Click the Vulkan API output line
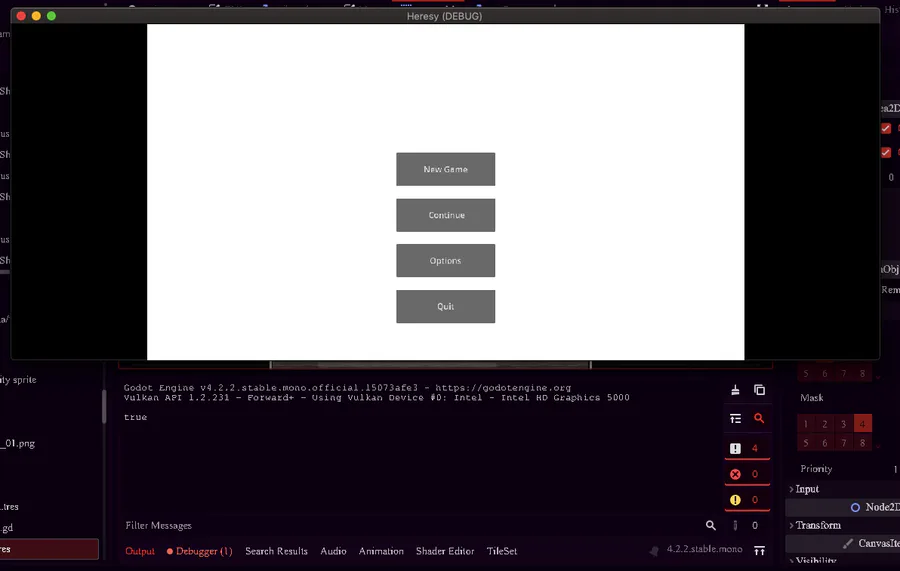 (377, 398)
